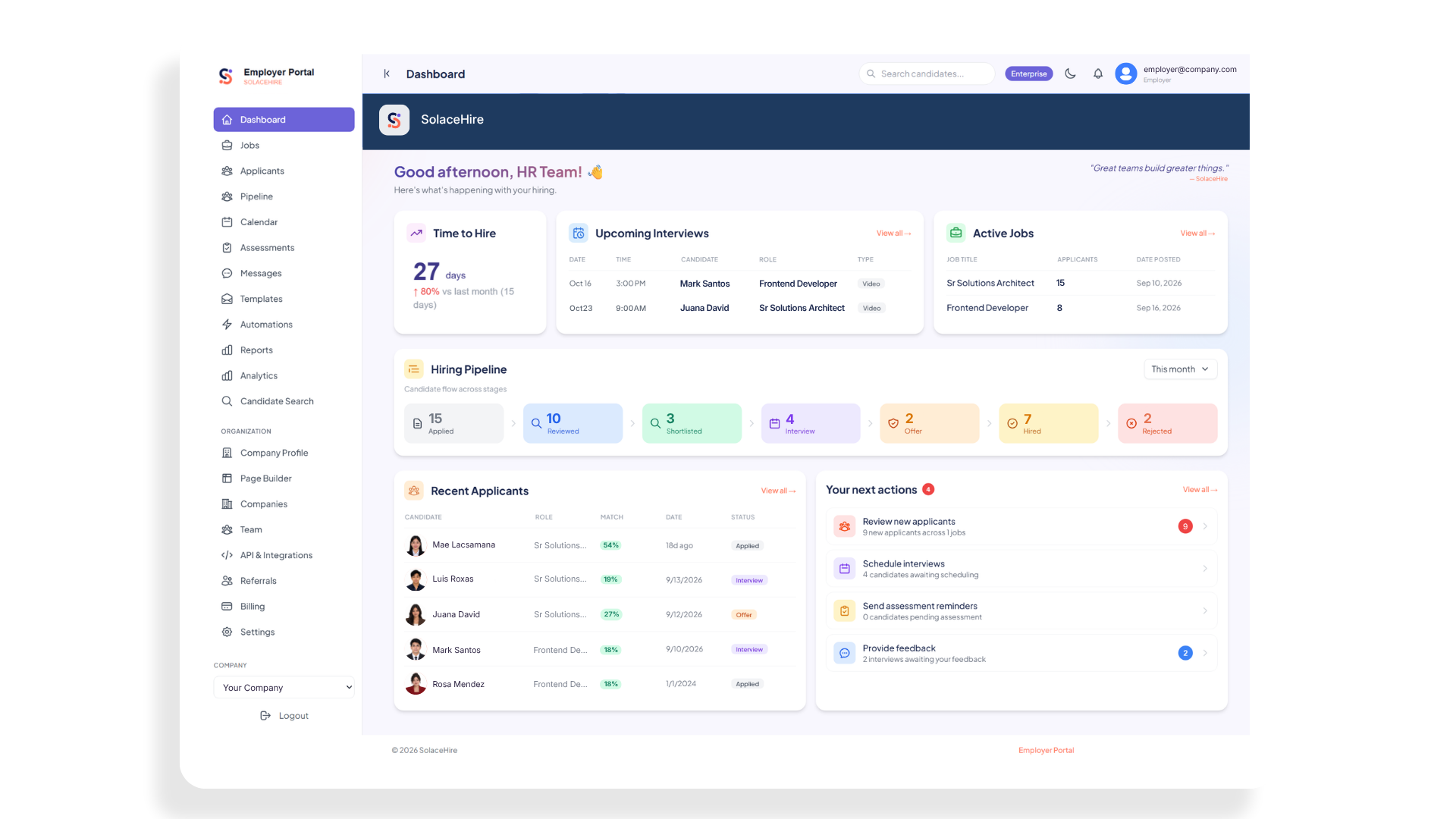Viewport: 1456px width, 819px height.
Task: Open Templates in the sidebar
Action: point(284,299)
